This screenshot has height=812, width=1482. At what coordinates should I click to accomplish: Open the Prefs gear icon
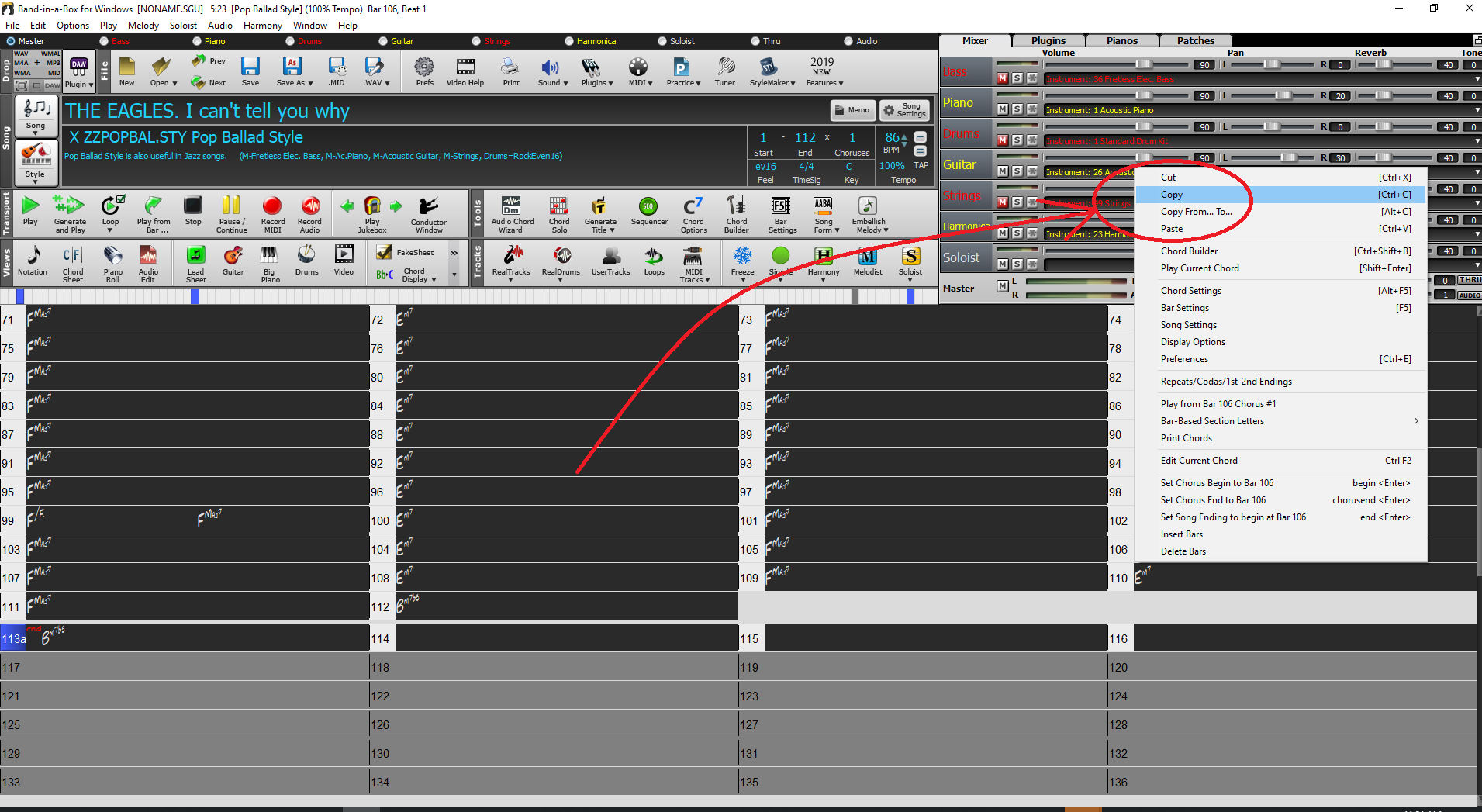point(424,71)
